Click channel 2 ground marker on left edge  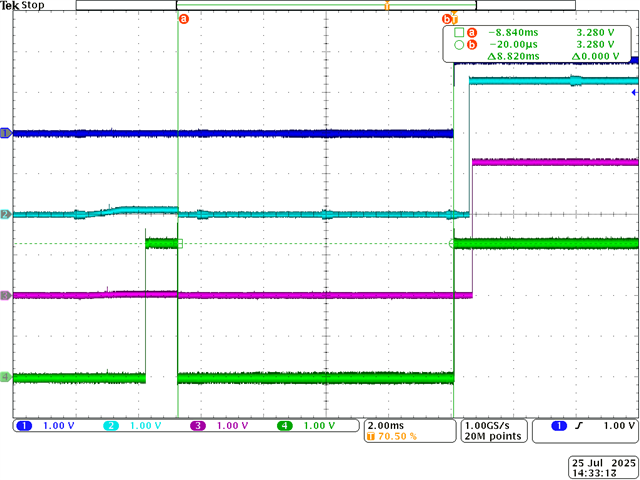[7, 214]
